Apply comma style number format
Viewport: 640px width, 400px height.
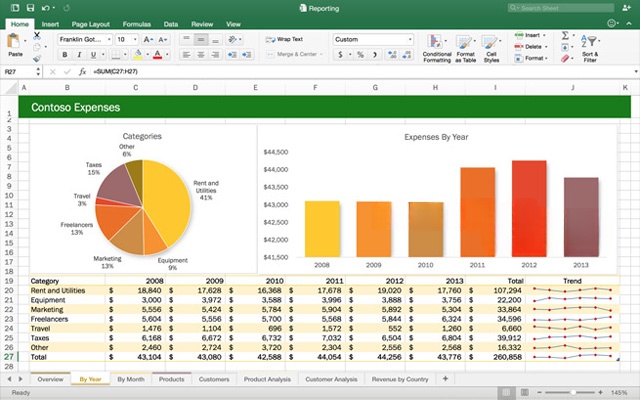click(375, 55)
